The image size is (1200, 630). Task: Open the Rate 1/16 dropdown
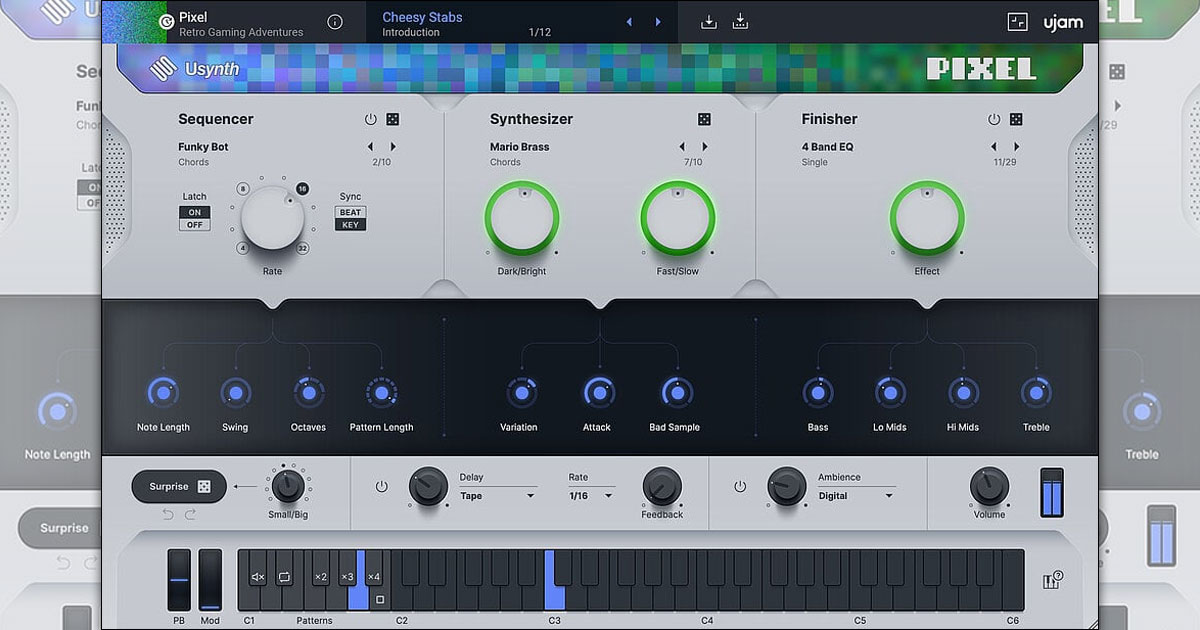[590, 496]
